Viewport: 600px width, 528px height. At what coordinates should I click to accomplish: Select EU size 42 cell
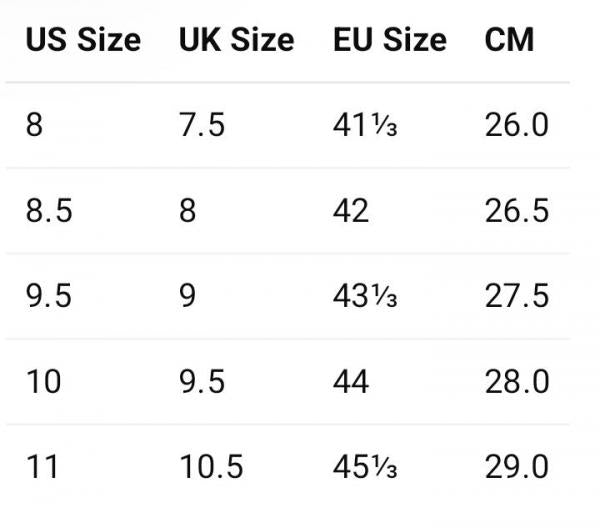point(351,210)
